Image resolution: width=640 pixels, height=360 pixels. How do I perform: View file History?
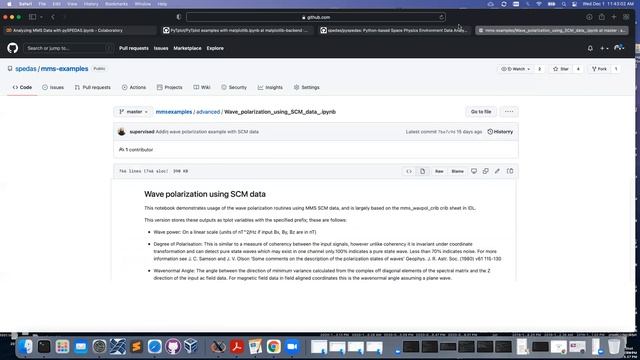pyautogui.click(x=500, y=132)
